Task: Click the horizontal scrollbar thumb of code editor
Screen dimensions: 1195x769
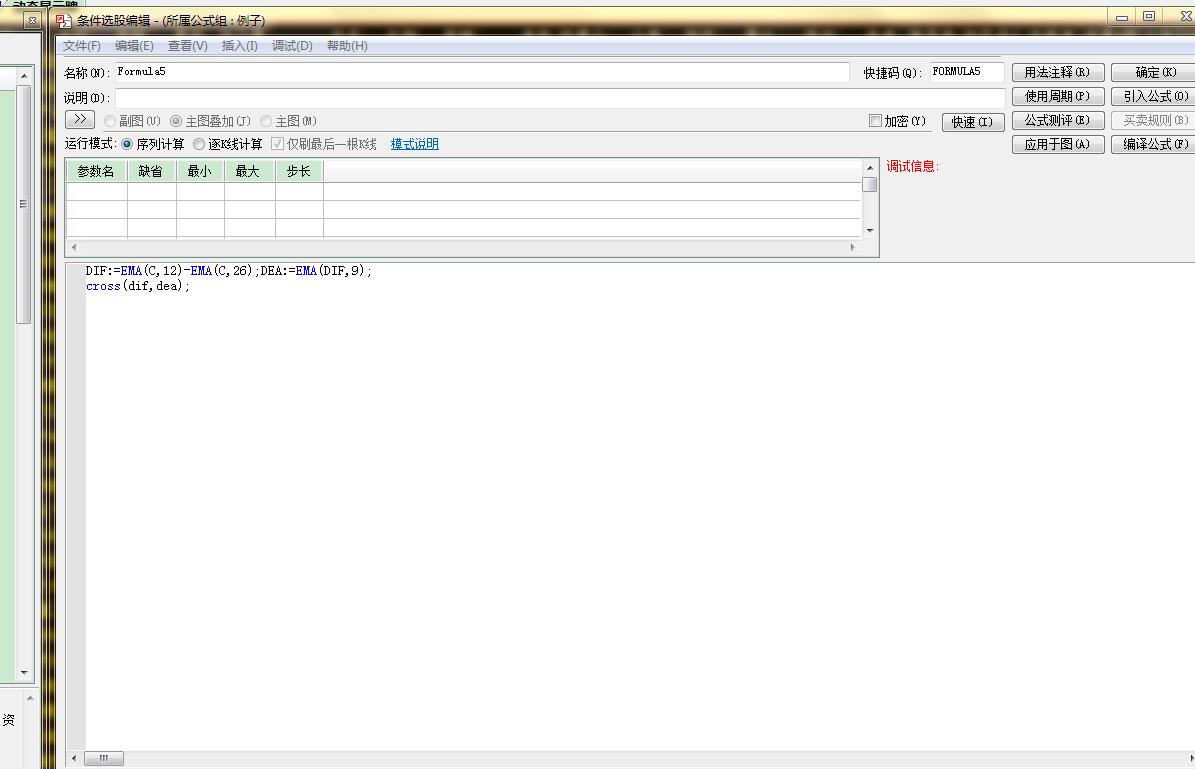Action: click(x=103, y=759)
